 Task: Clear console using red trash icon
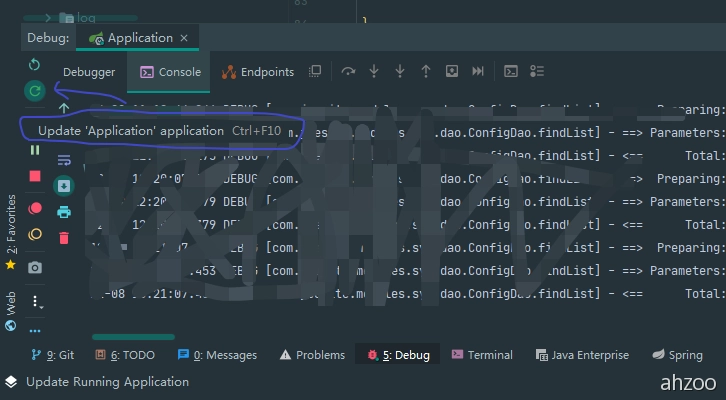click(x=64, y=238)
